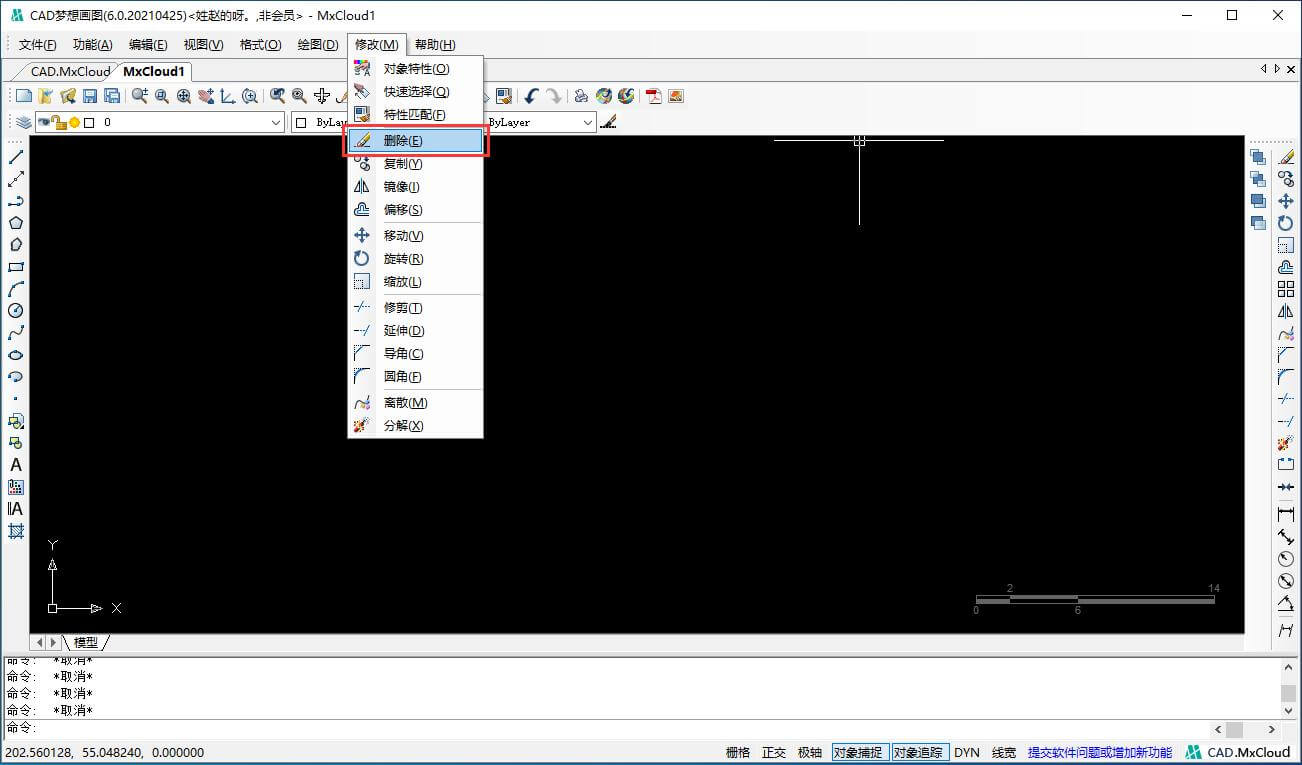Click the Erase tool in right toolbar
The image size is (1302, 765).
[x=1286, y=157]
